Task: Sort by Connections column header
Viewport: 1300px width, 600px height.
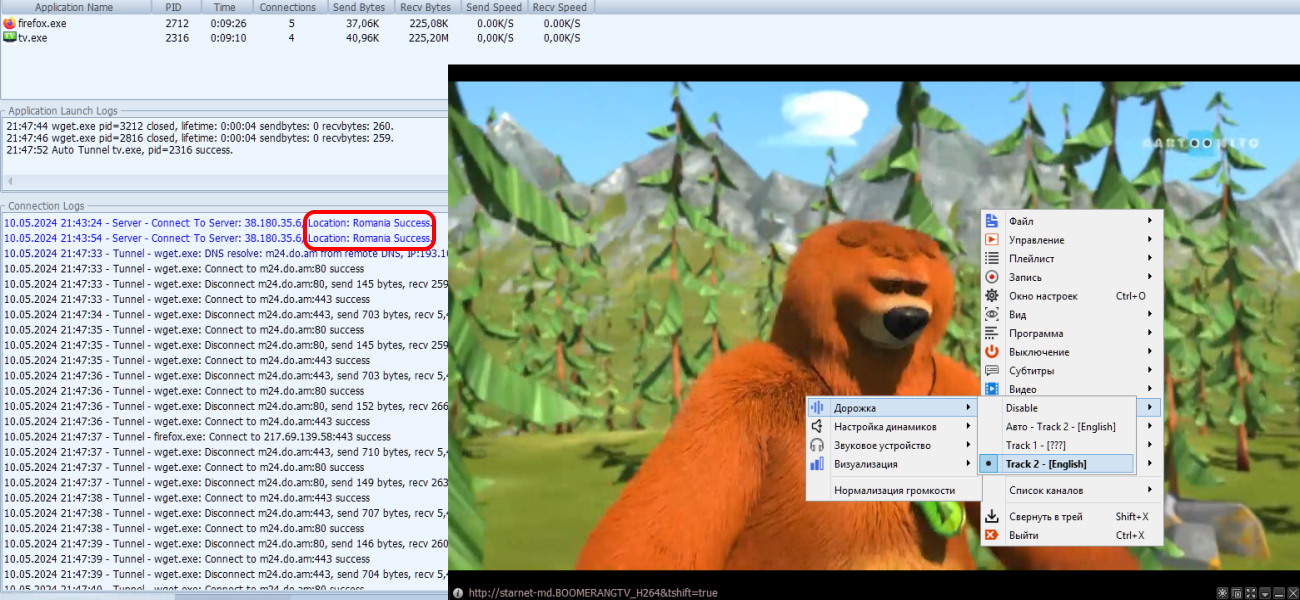Action: 288,7
